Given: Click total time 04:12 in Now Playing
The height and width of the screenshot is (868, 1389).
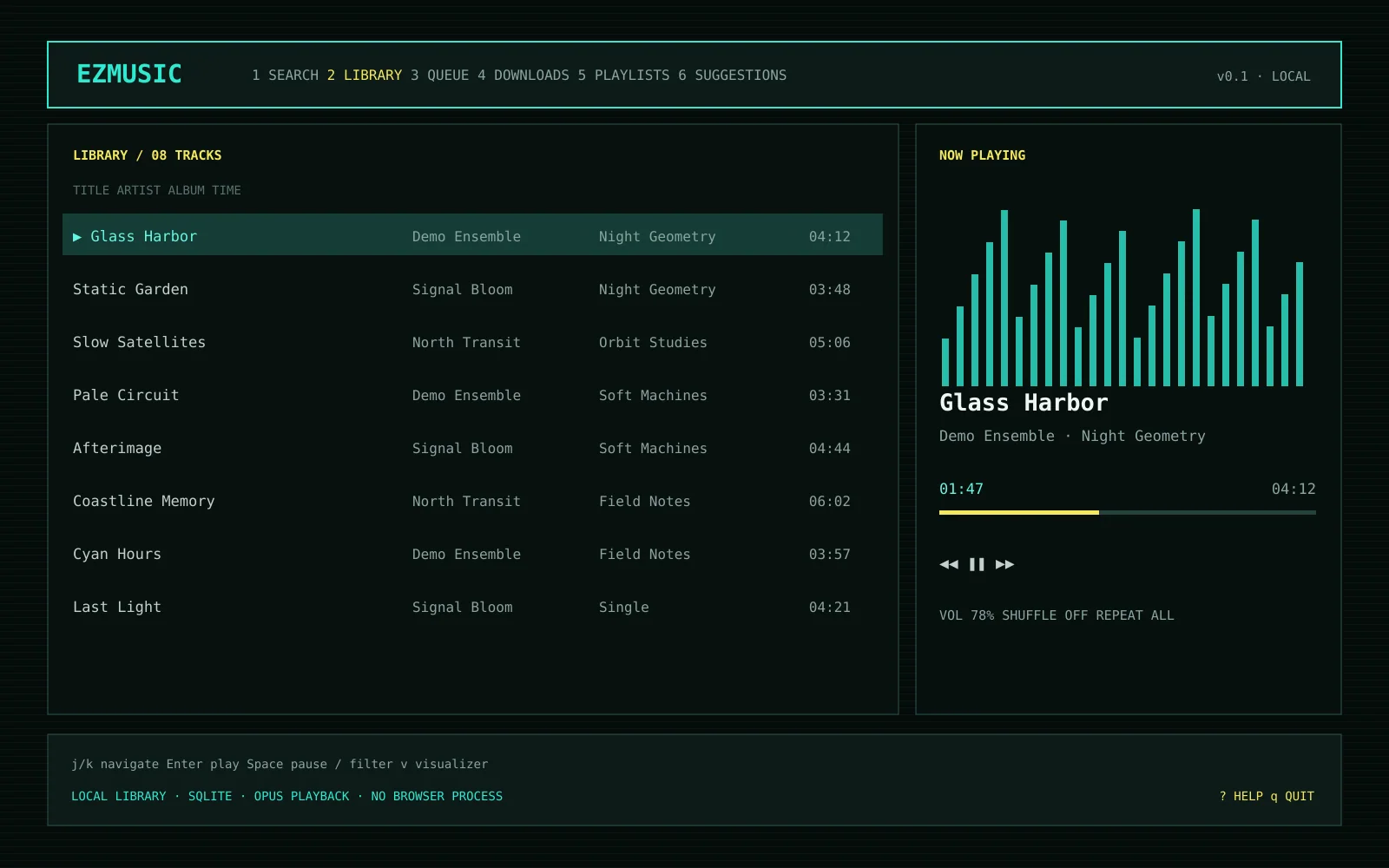Looking at the screenshot, I should click(1294, 489).
